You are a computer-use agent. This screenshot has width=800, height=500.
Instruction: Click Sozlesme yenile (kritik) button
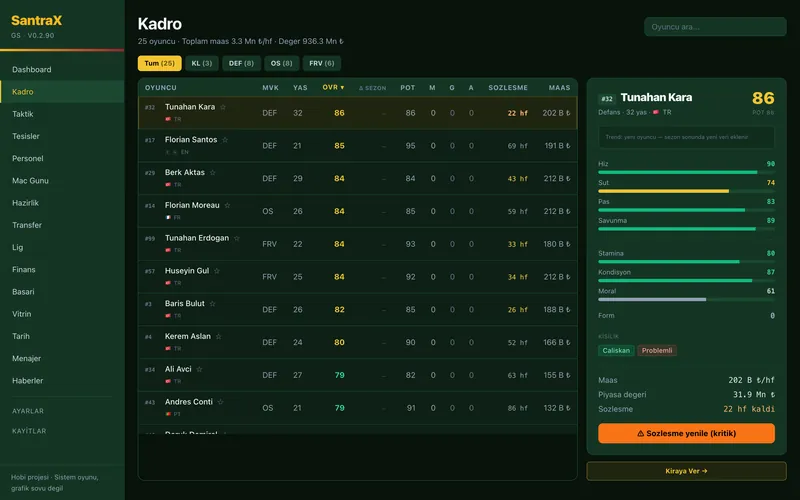(x=686, y=433)
